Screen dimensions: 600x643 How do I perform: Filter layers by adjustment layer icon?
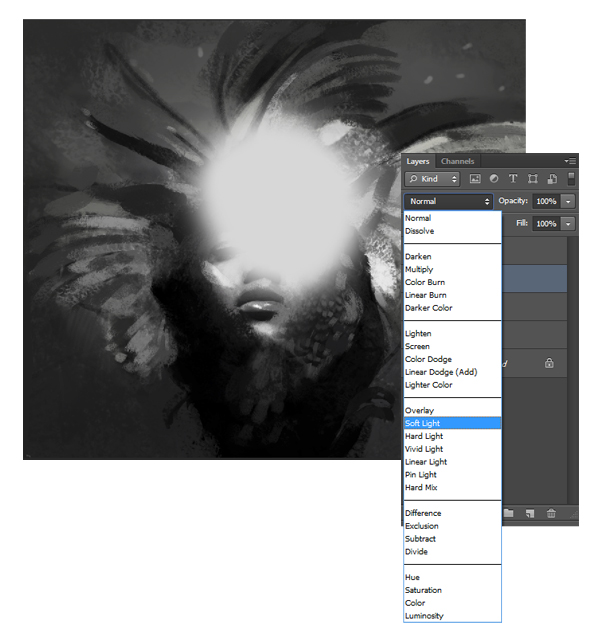(494, 178)
